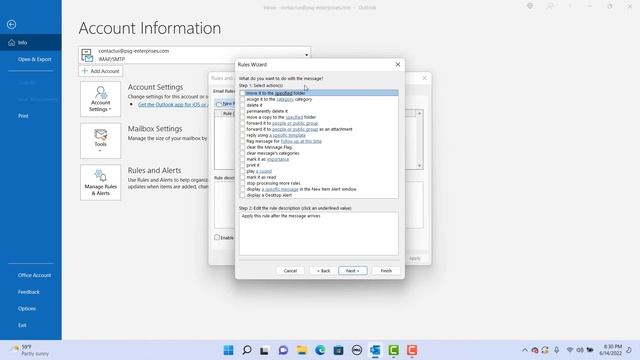Open the Dell app on taskbar
This screenshot has height=360, width=640.
tap(357, 350)
